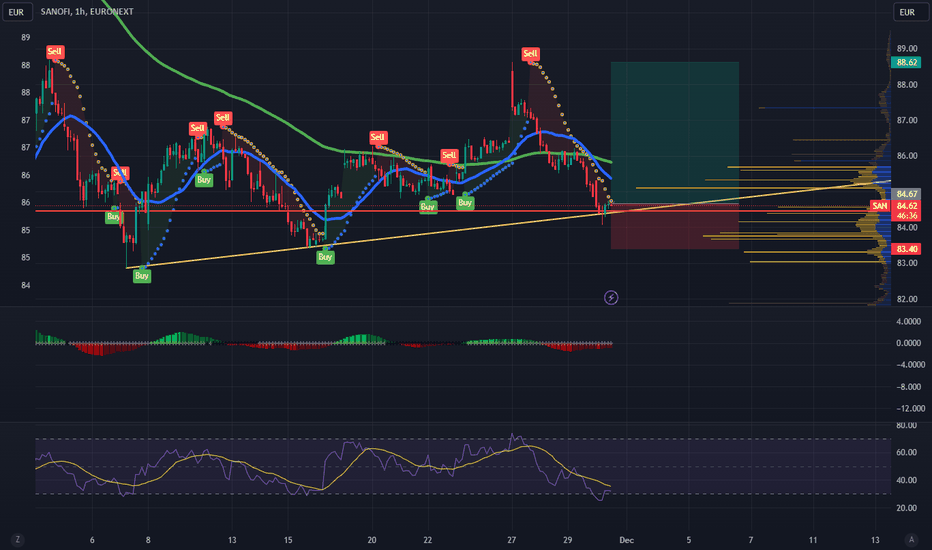Click the 0.0000 histogram scale label
The image size is (932, 550).
[908, 343]
